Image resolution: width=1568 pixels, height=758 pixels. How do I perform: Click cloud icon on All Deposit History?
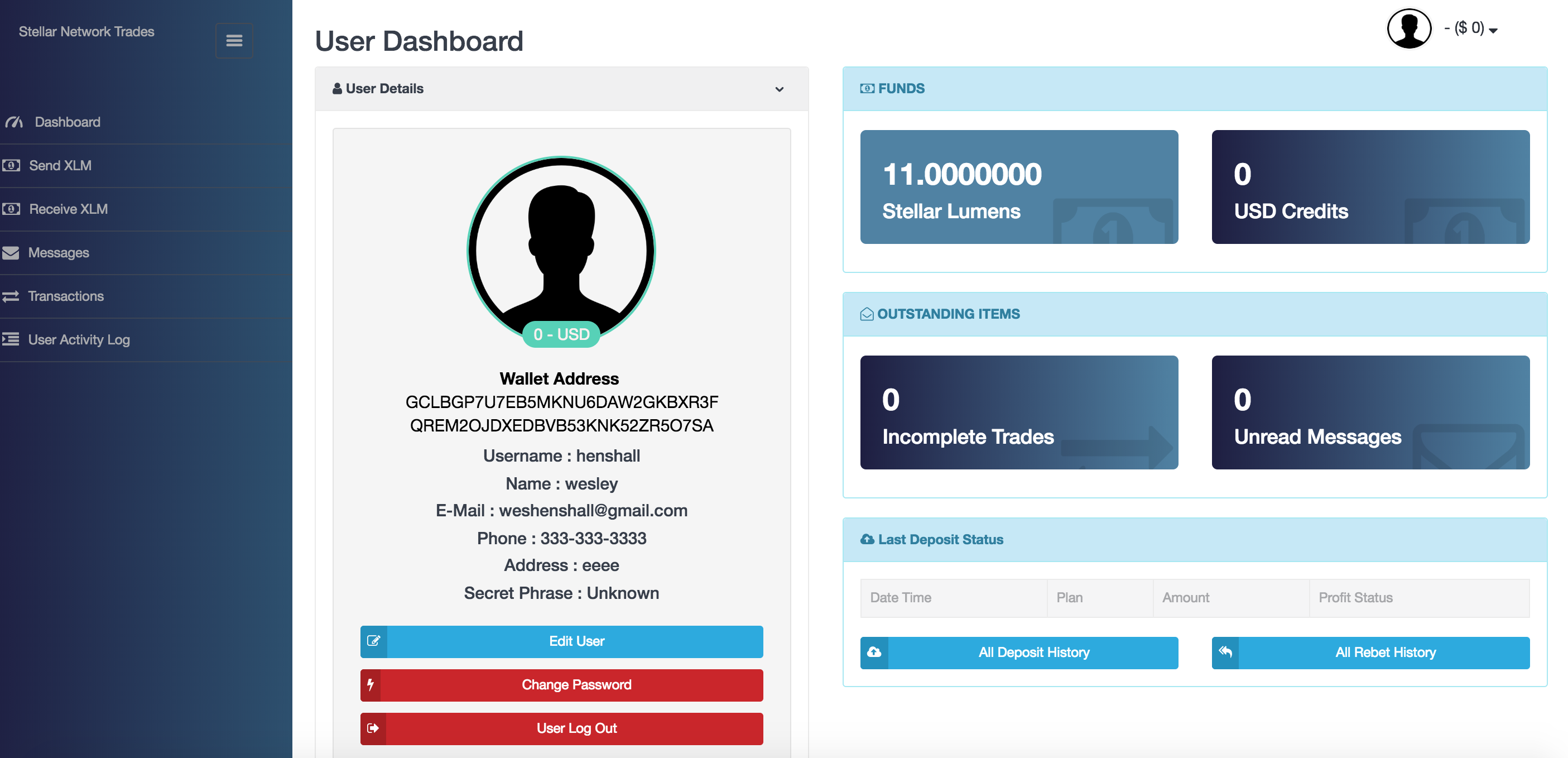[874, 653]
